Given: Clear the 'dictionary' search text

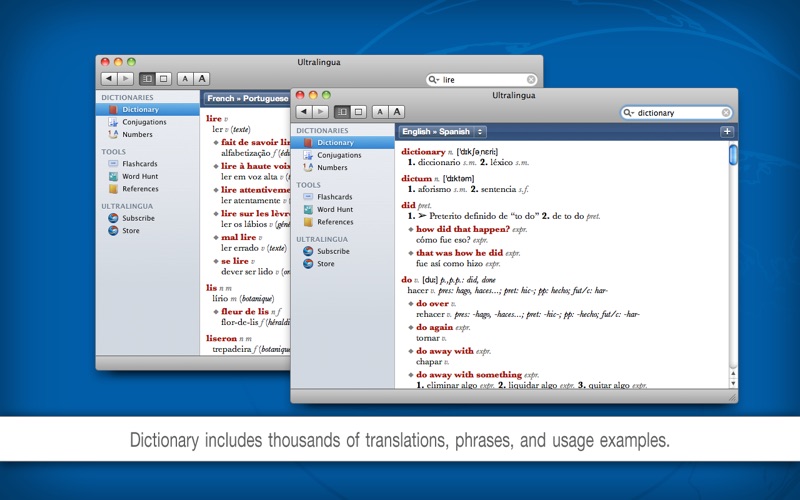Looking at the screenshot, I should pyautogui.click(x=726, y=113).
